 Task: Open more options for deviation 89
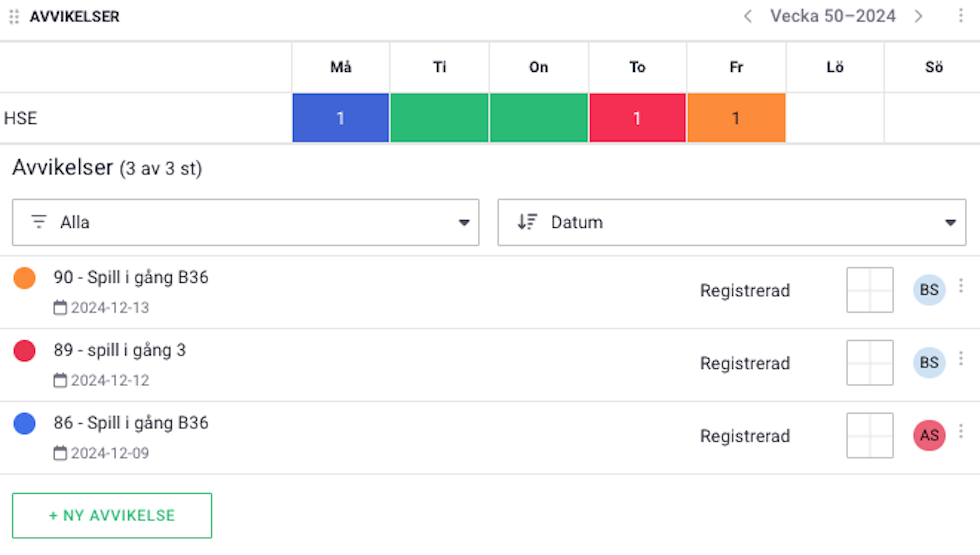click(961, 359)
